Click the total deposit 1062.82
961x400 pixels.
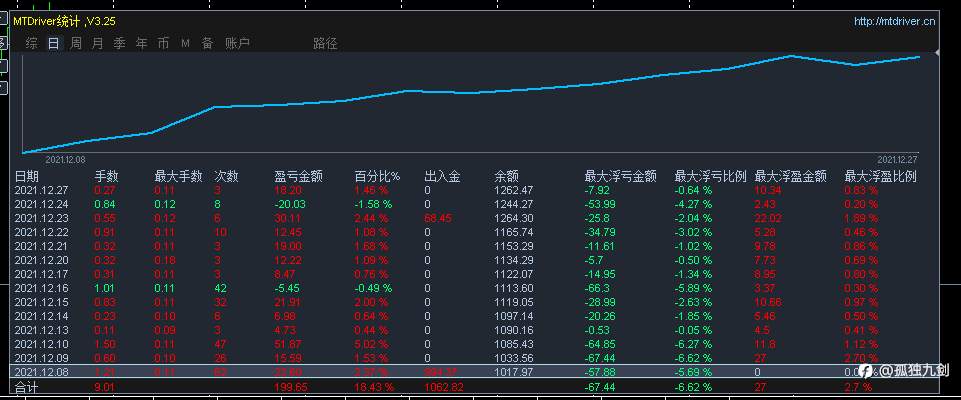click(444, 387)
